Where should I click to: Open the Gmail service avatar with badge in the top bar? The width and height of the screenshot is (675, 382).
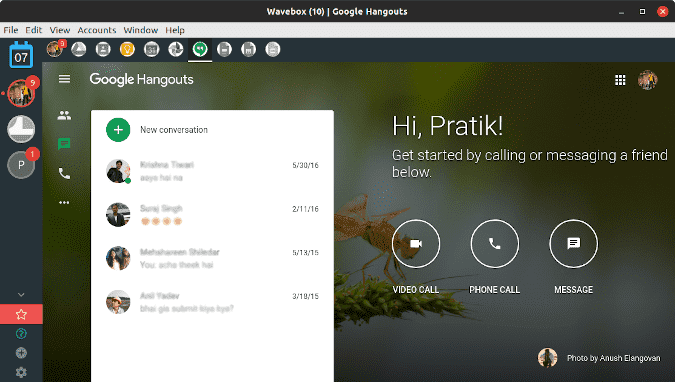click(56, 49)
